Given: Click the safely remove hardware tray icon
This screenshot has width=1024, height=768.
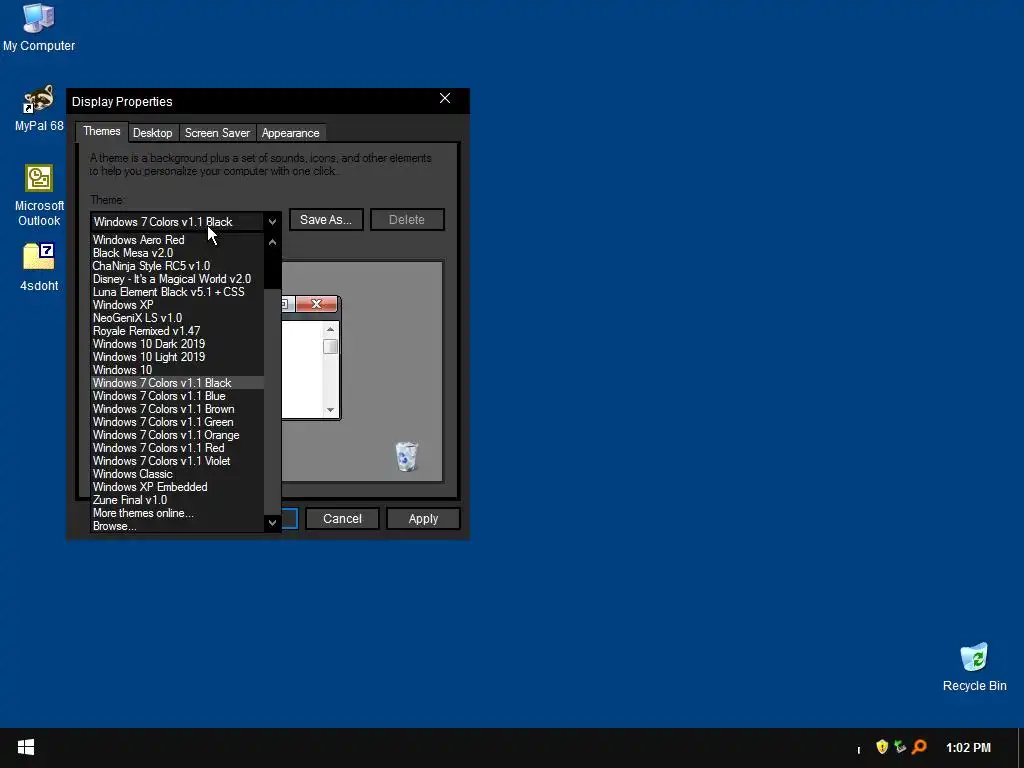Looking at the screenshot, I should point(900,746).
